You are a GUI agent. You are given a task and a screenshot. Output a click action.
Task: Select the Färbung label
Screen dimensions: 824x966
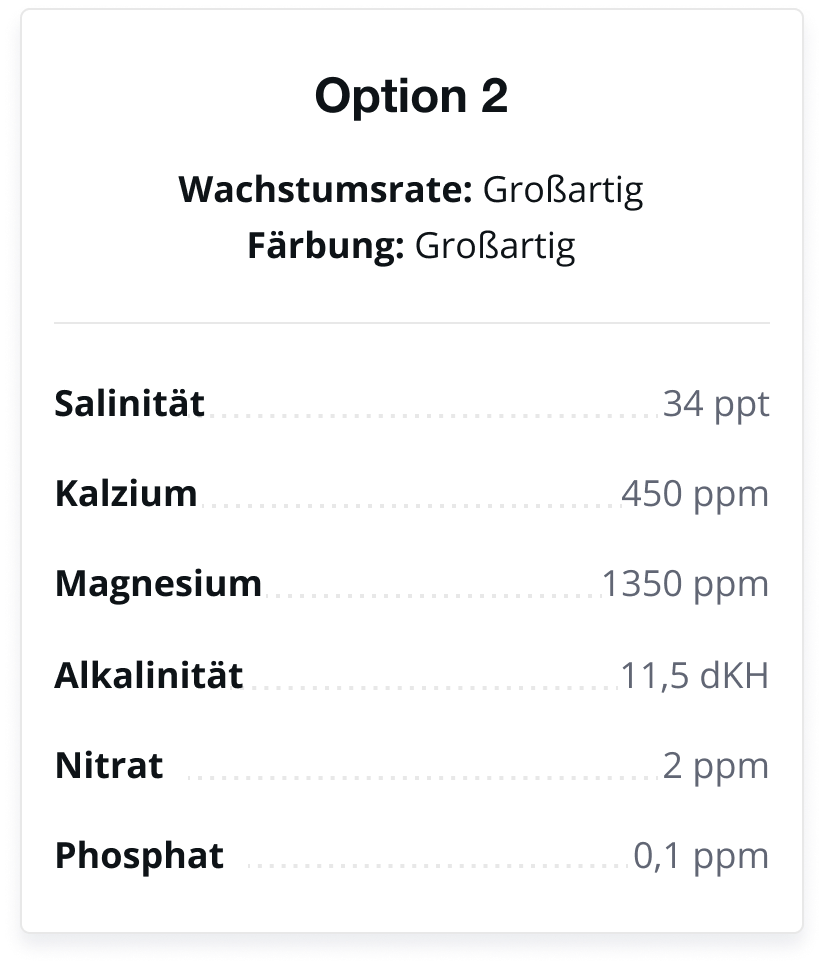pyautogui.click(x=326, y=245)
